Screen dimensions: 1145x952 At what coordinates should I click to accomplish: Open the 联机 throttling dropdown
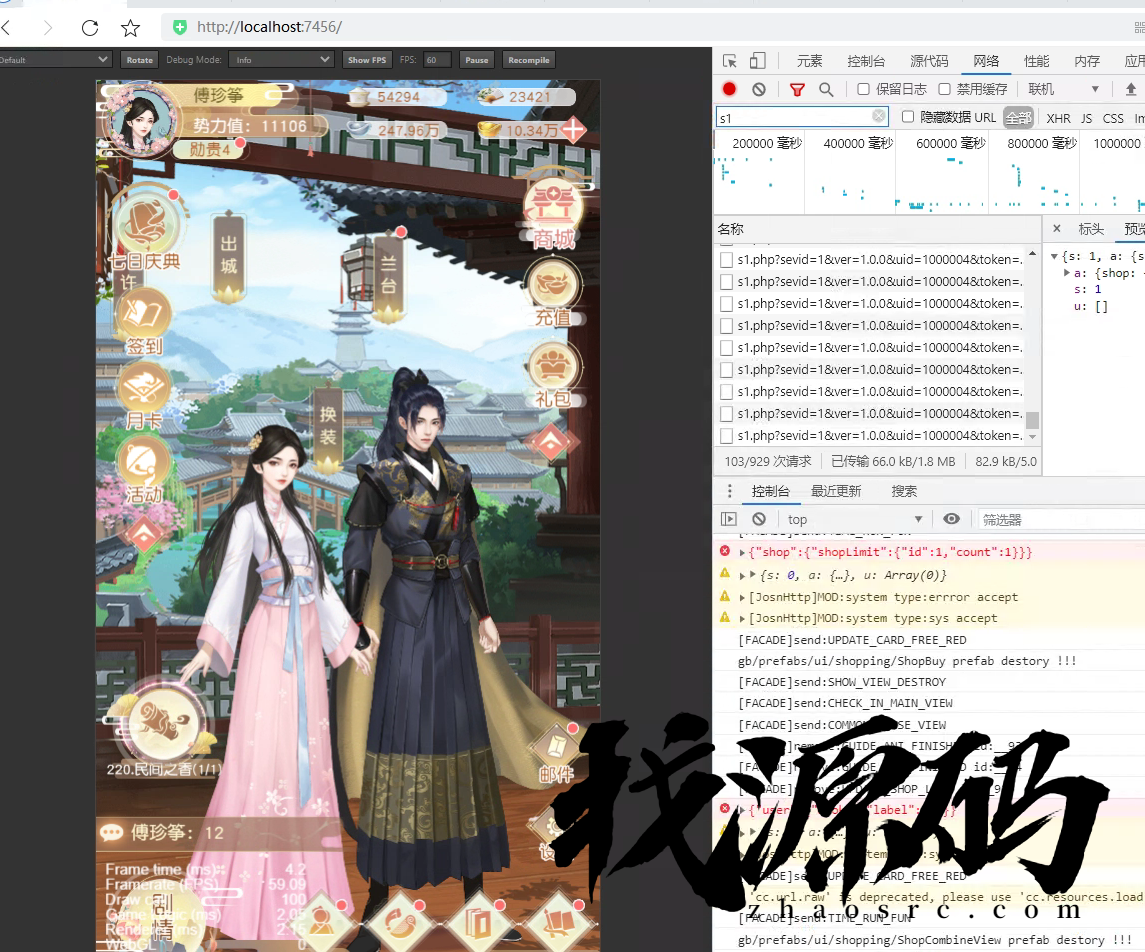pyautogui.click(x=1063, y=89)
